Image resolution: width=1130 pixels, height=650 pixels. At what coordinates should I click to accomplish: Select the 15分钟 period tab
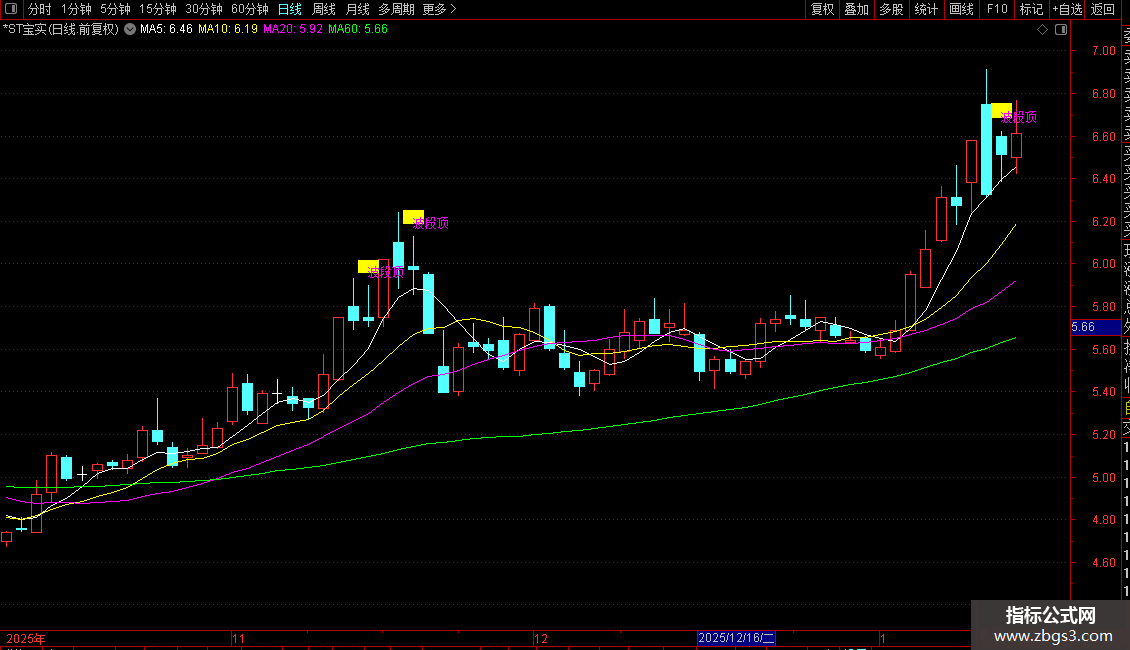tap(157, 9)
